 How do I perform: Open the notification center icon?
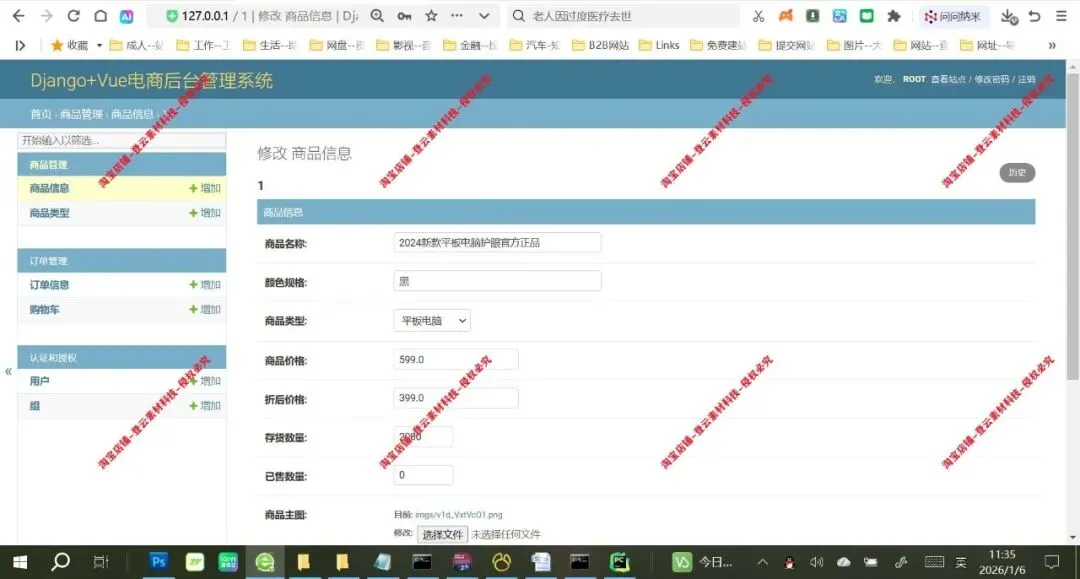pos(1052,562)
